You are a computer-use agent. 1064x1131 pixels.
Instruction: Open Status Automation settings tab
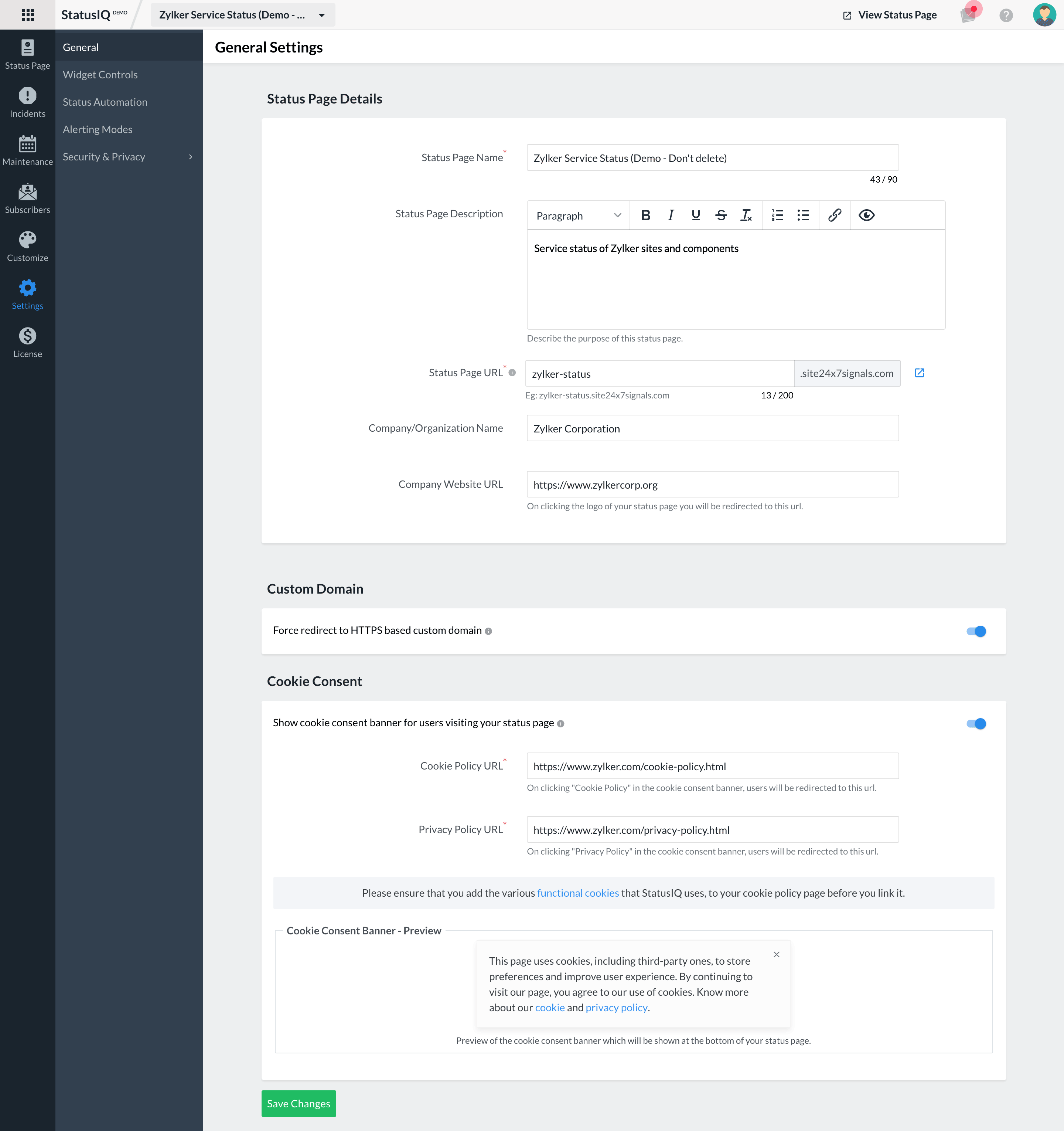click(105, 101)
